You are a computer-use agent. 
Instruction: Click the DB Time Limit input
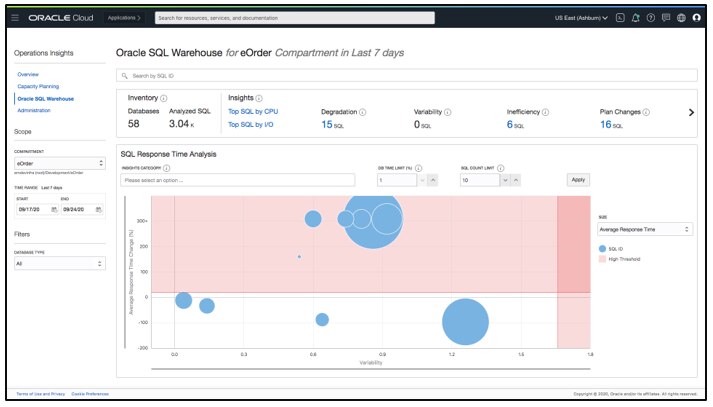pos(397,180)
